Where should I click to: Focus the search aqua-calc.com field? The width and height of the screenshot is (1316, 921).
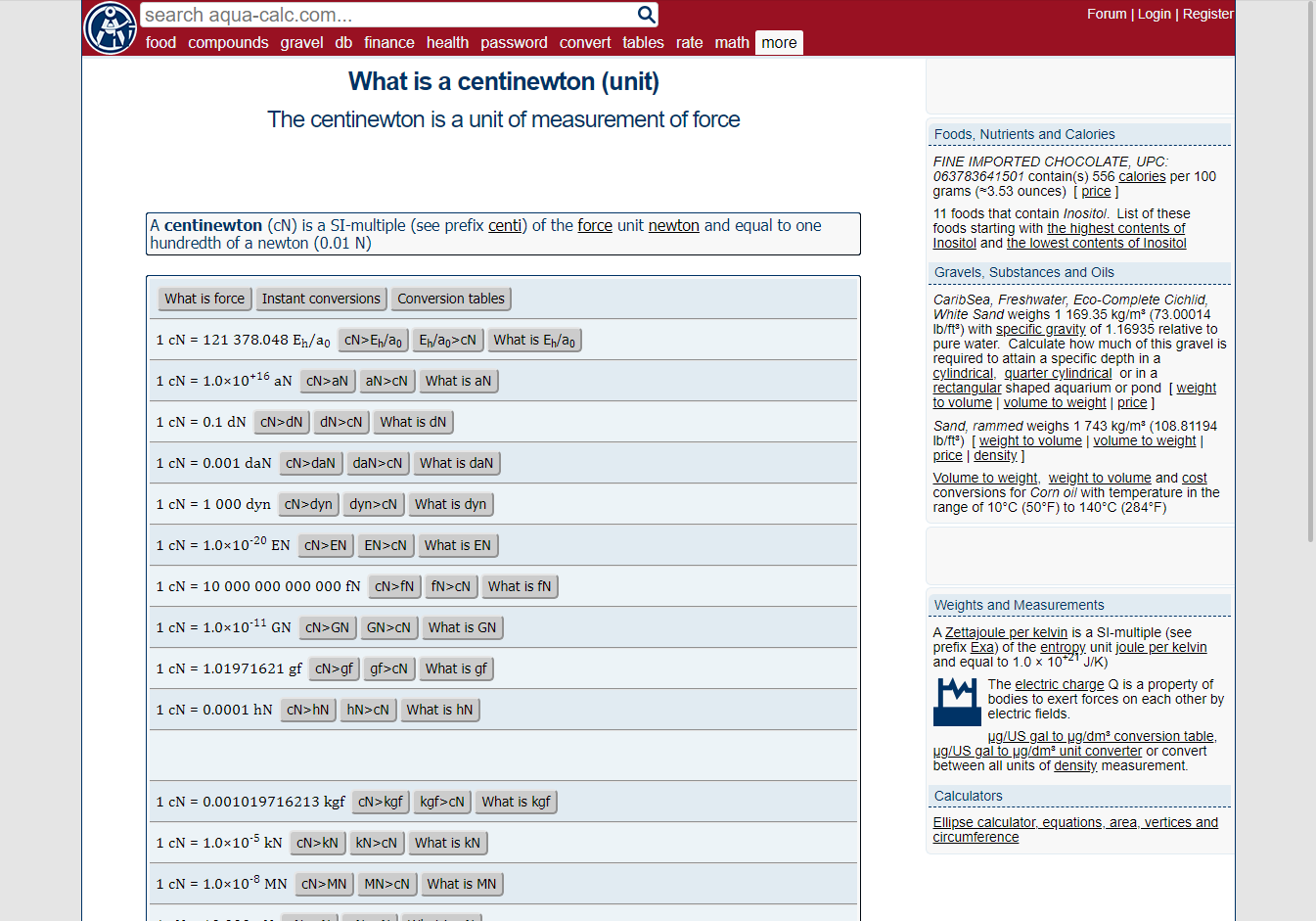pos(388,15)
